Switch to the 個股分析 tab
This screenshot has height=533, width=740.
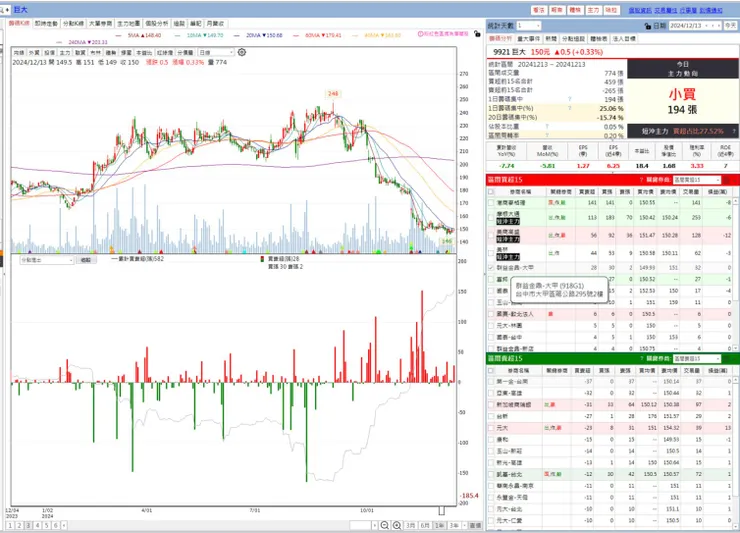(157, 24)
